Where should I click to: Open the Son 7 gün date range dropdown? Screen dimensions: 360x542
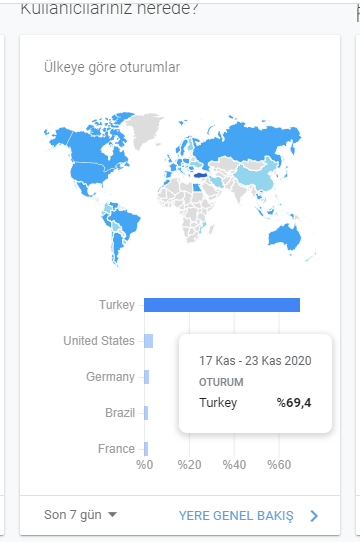pos(80,515)
